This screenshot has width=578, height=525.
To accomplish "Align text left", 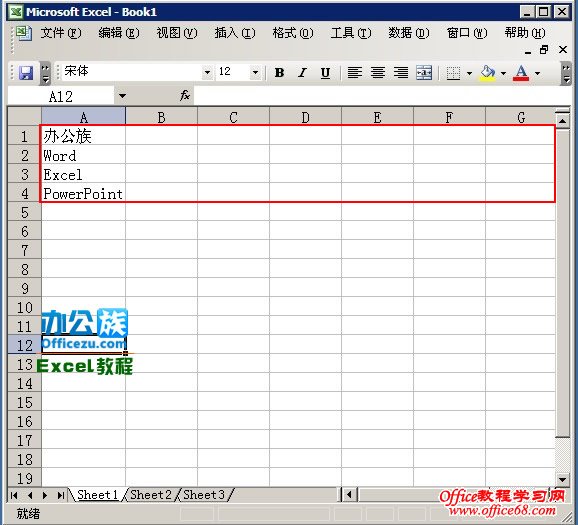I will click(355, 73).
